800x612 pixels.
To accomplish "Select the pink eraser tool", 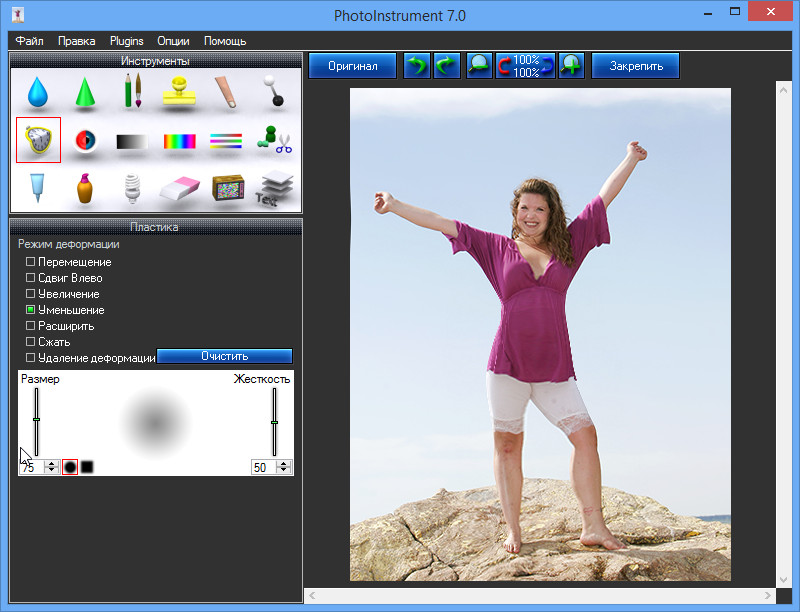I will tap(180, 187).
